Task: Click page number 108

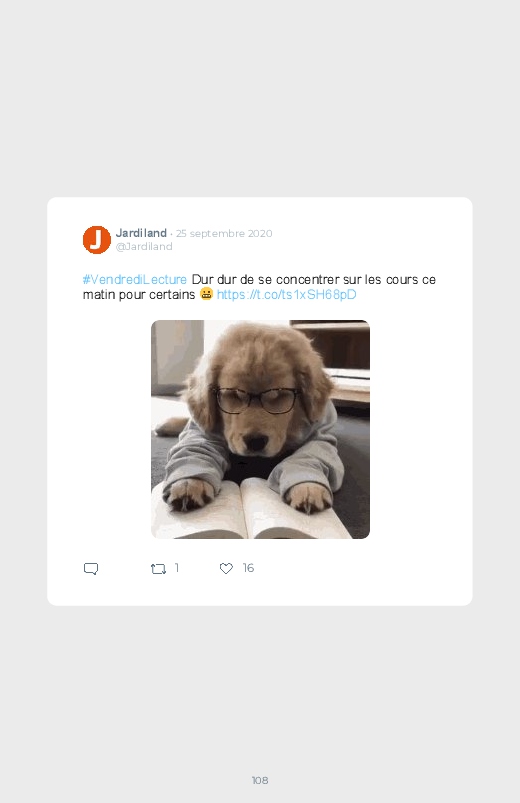Action: tap(260, 780)
